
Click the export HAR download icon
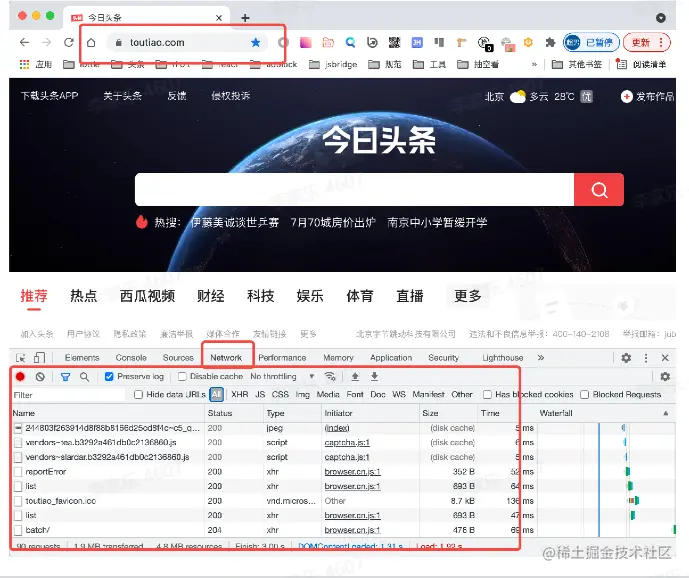(374, 377)
